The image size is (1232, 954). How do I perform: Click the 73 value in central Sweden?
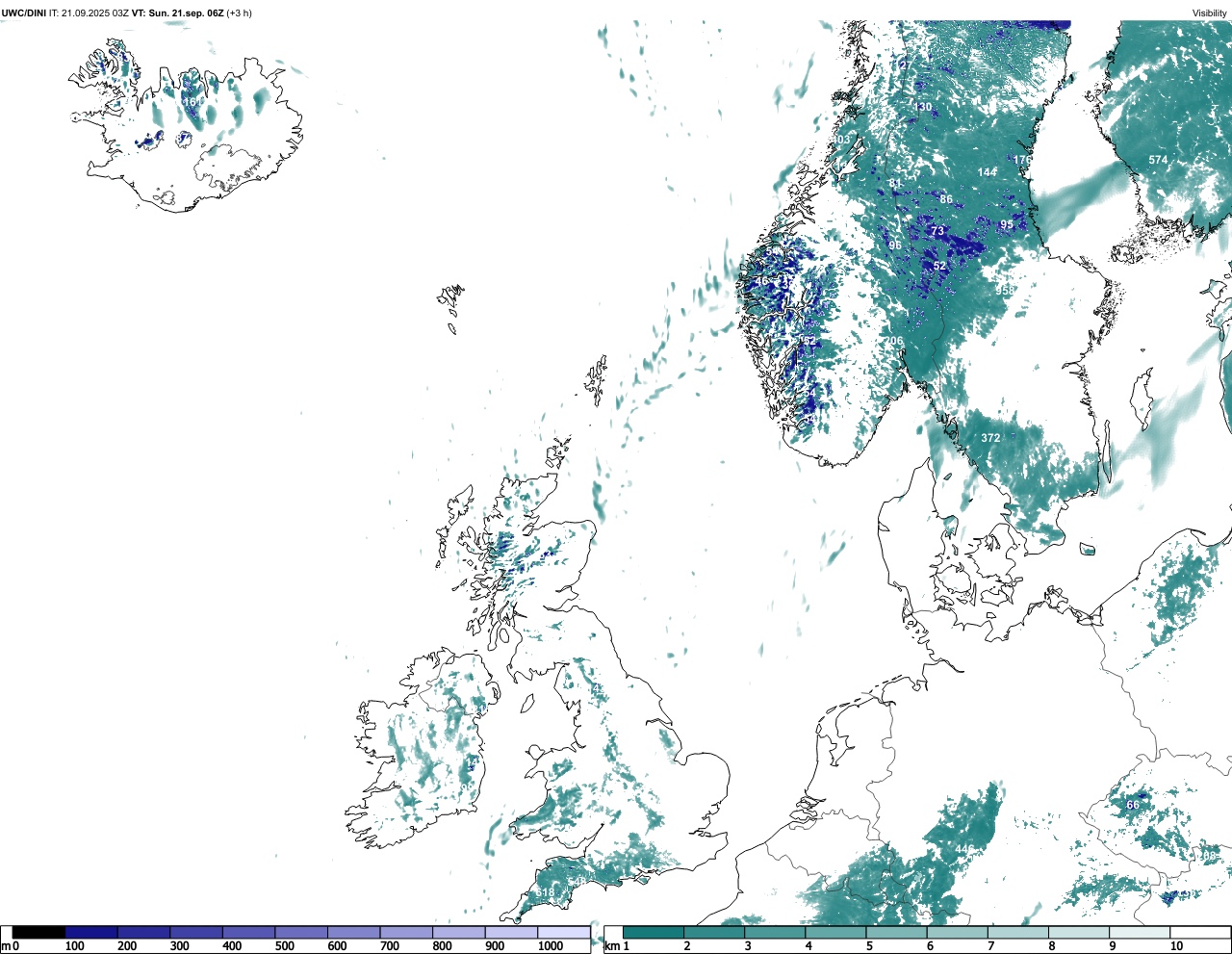tap(937, 231)
